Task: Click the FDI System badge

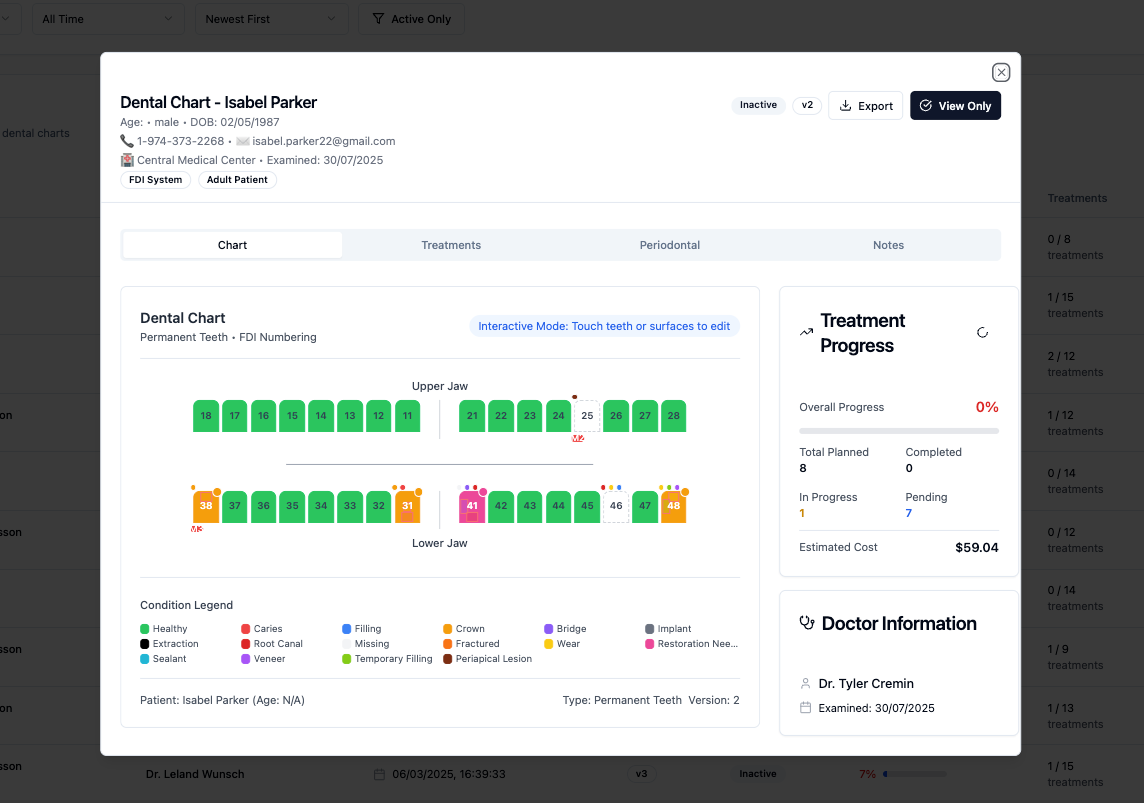Action: [x=155, y=180]
